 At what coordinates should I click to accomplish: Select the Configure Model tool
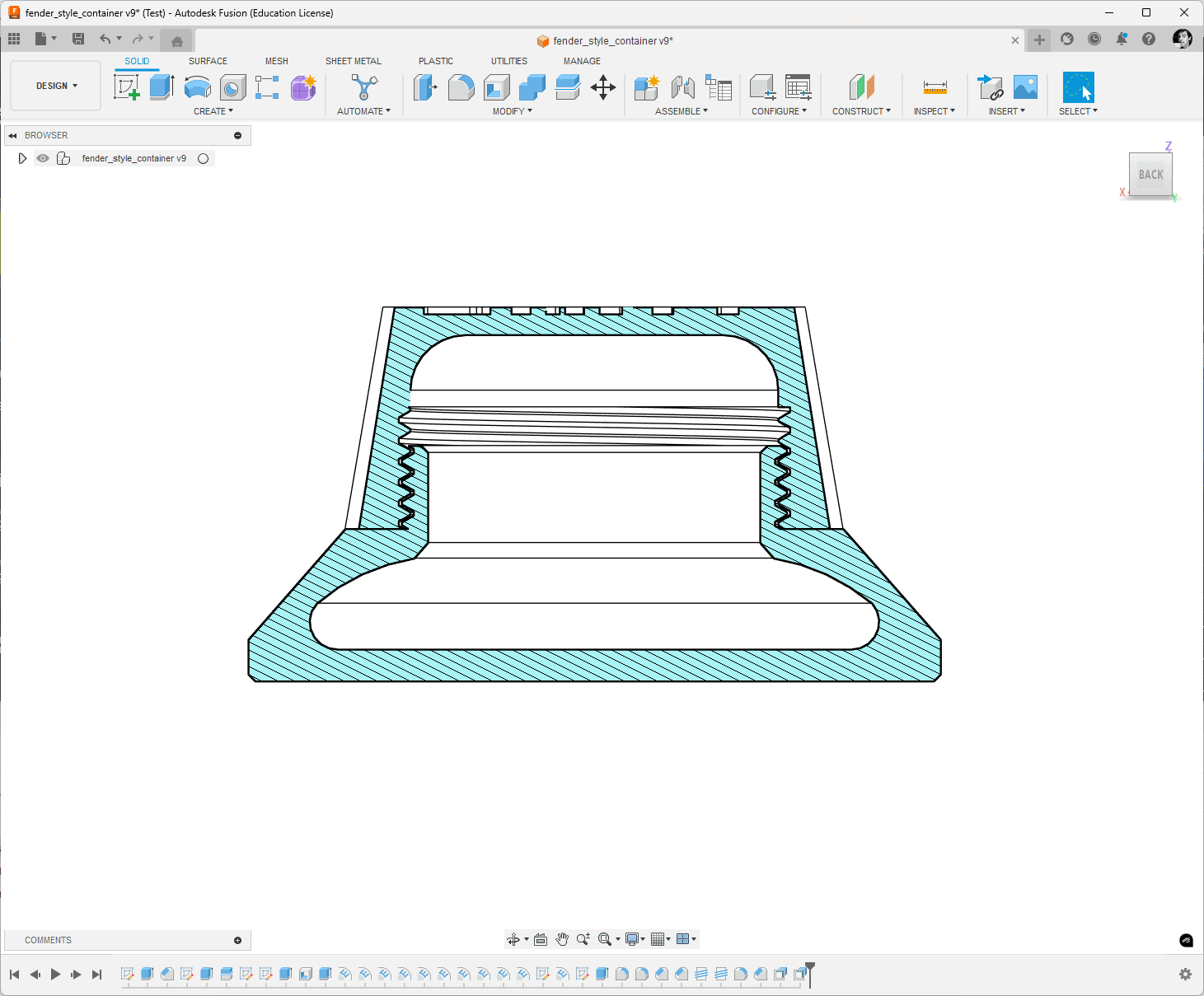tap(762, 87)
